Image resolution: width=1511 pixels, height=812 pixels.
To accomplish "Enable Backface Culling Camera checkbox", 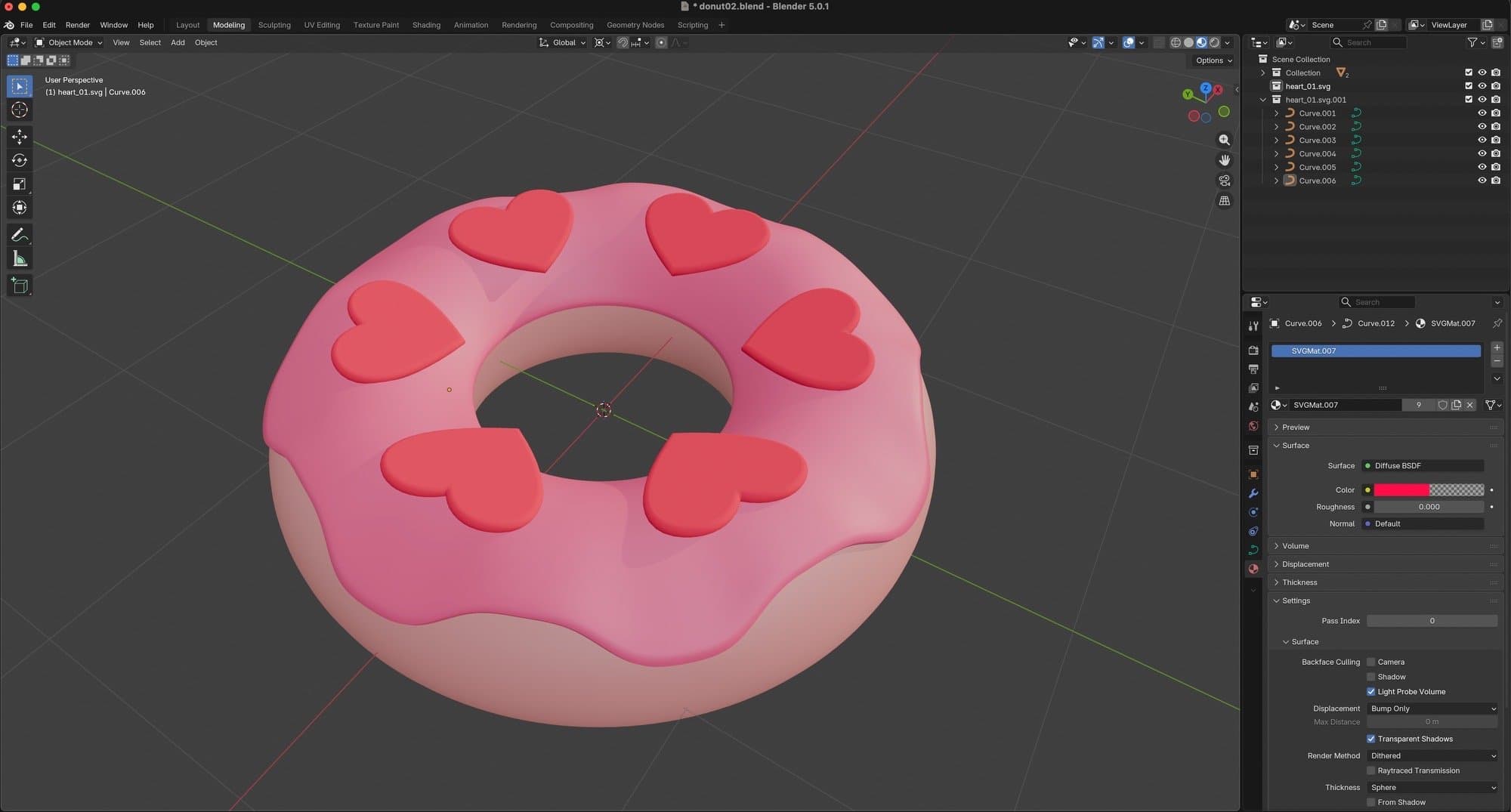I will click(x=1370, y=662).
